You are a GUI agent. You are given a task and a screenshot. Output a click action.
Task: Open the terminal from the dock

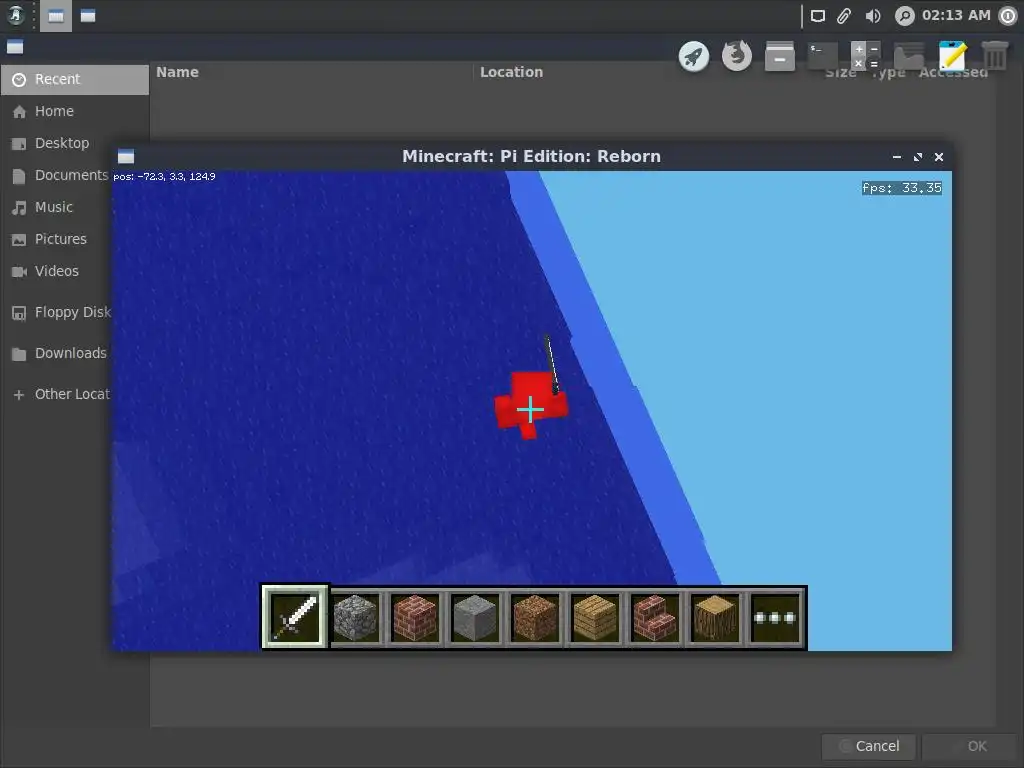click(822, 56)
